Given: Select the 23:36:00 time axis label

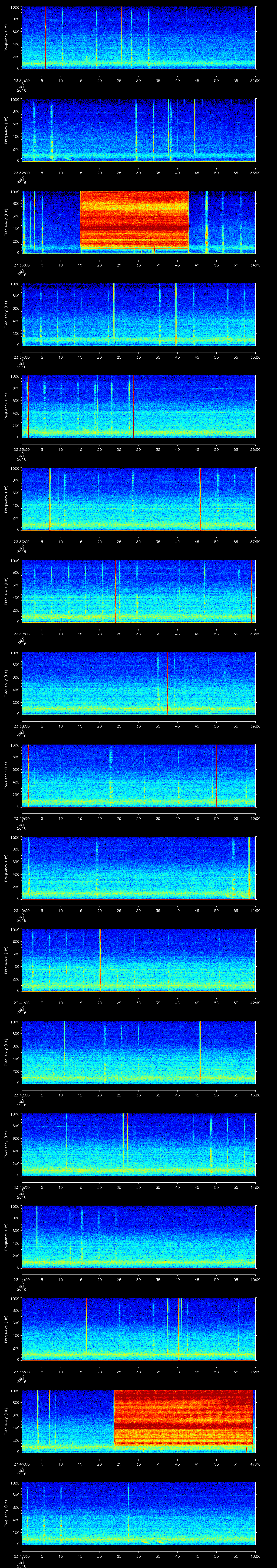Looking at the screenshot, I should 22,542.
